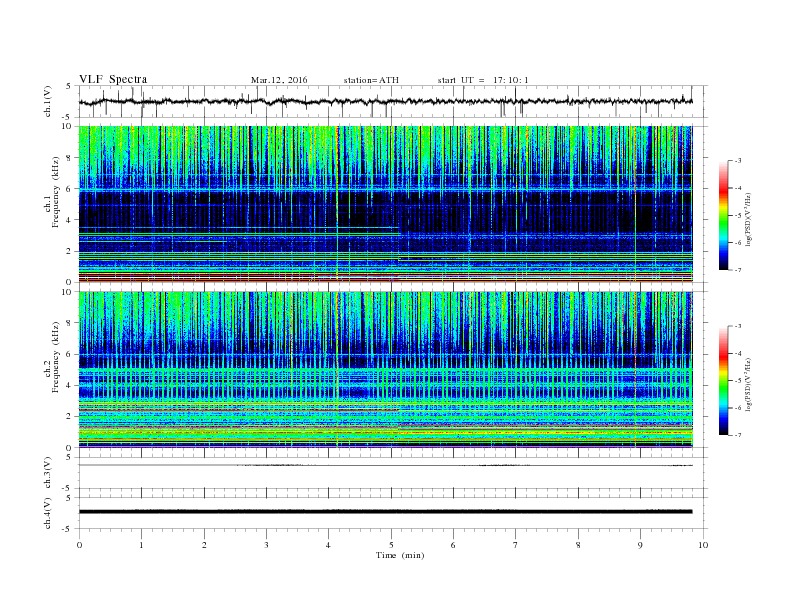The width and height of the screenshot is (792, 612).
Task: Click the ch.3 voltage waveform line
Action: click(x=385, y=465)
